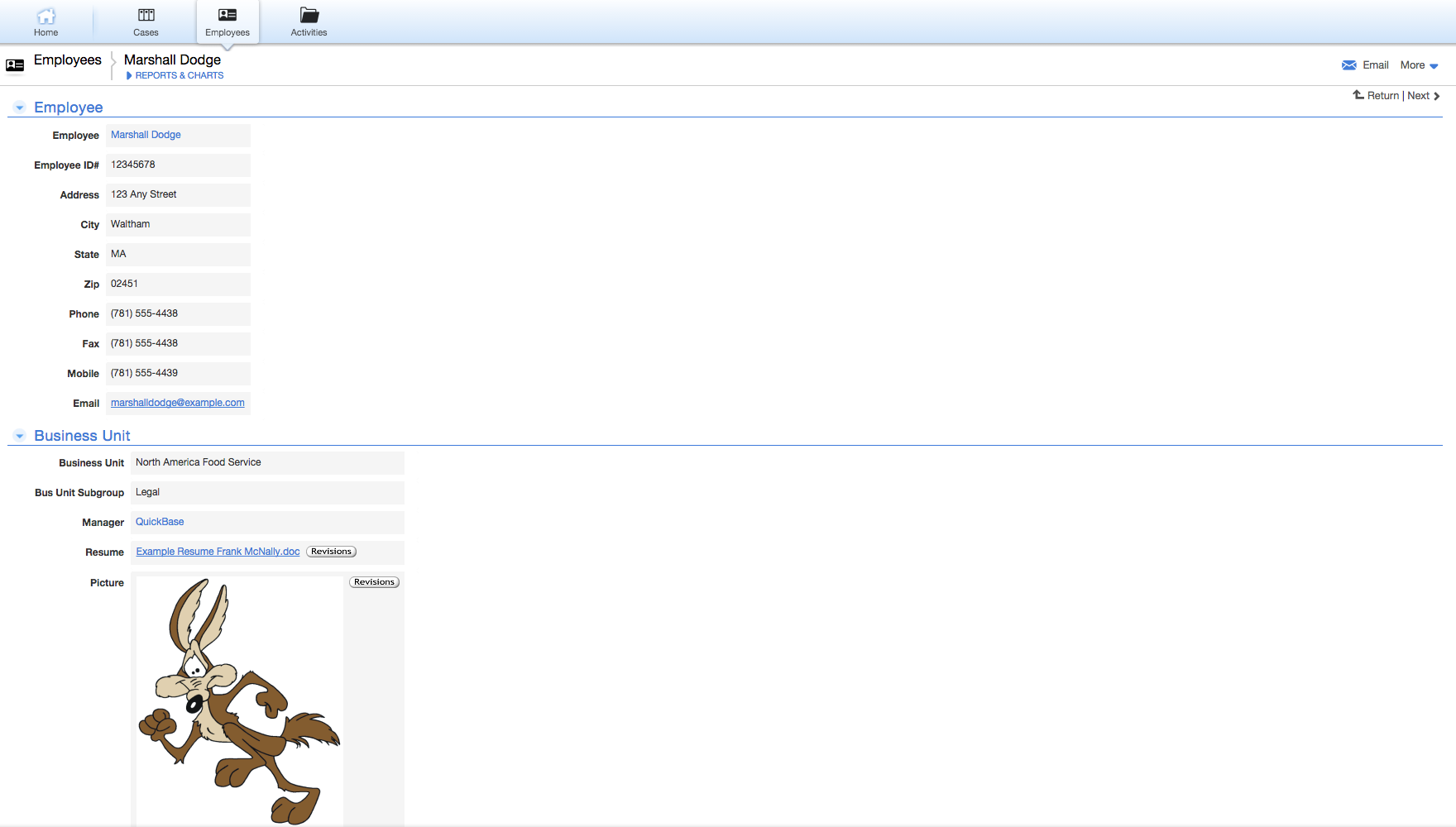The height and width of the screenshot is (827, 1456).
Task: Click the Employee ID value 12345678
Action: (x=133, y=165)
